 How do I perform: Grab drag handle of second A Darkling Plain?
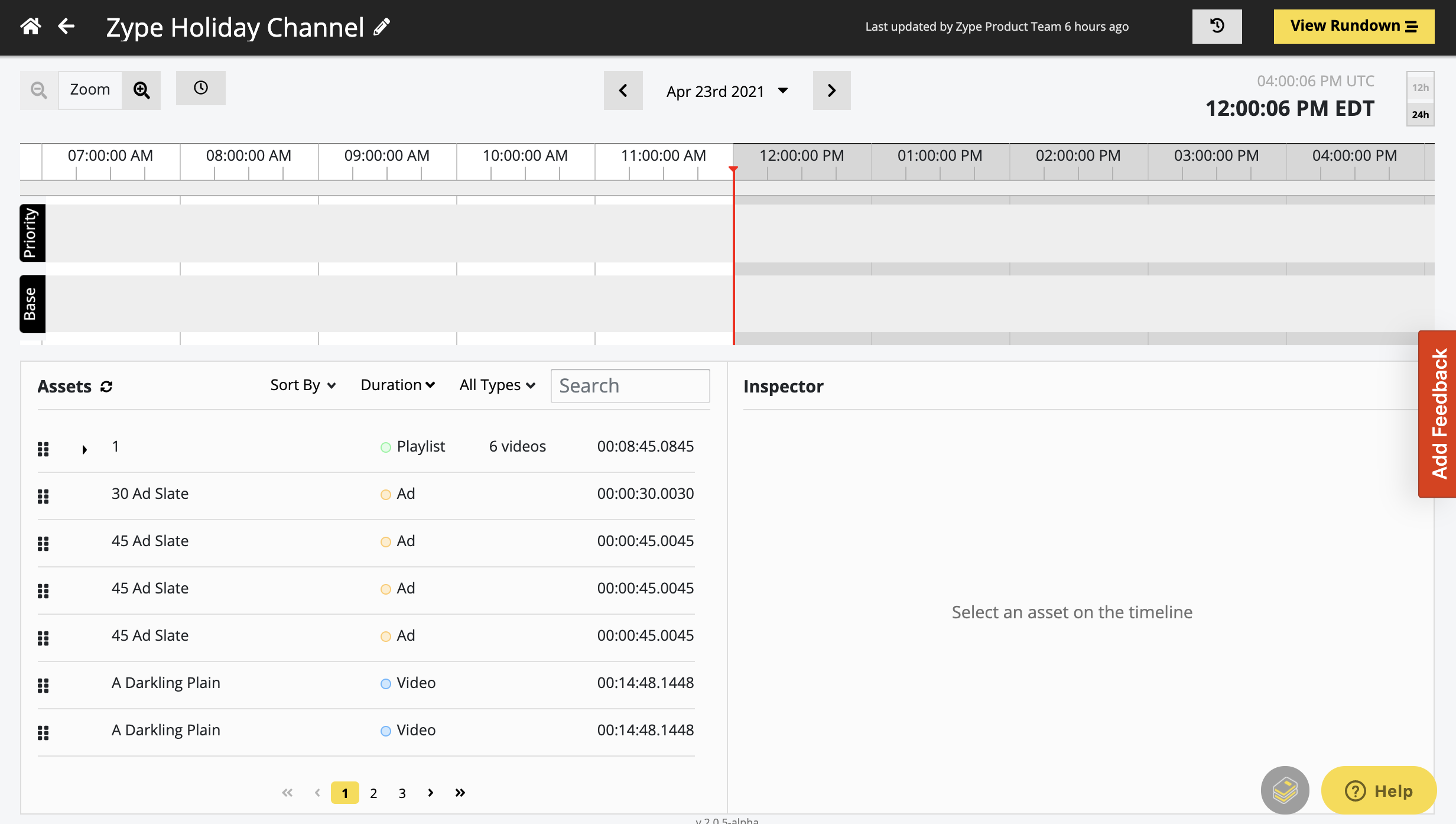click(x=43, y=733)
